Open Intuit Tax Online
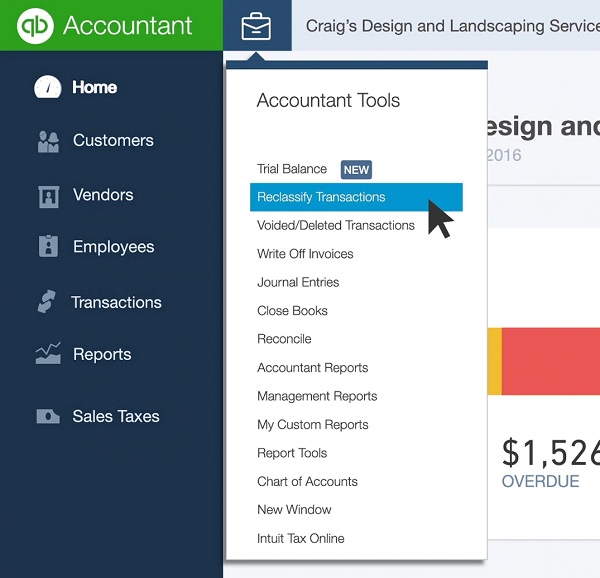This screenshot has height=578, width=600. [x=301, y=539]
